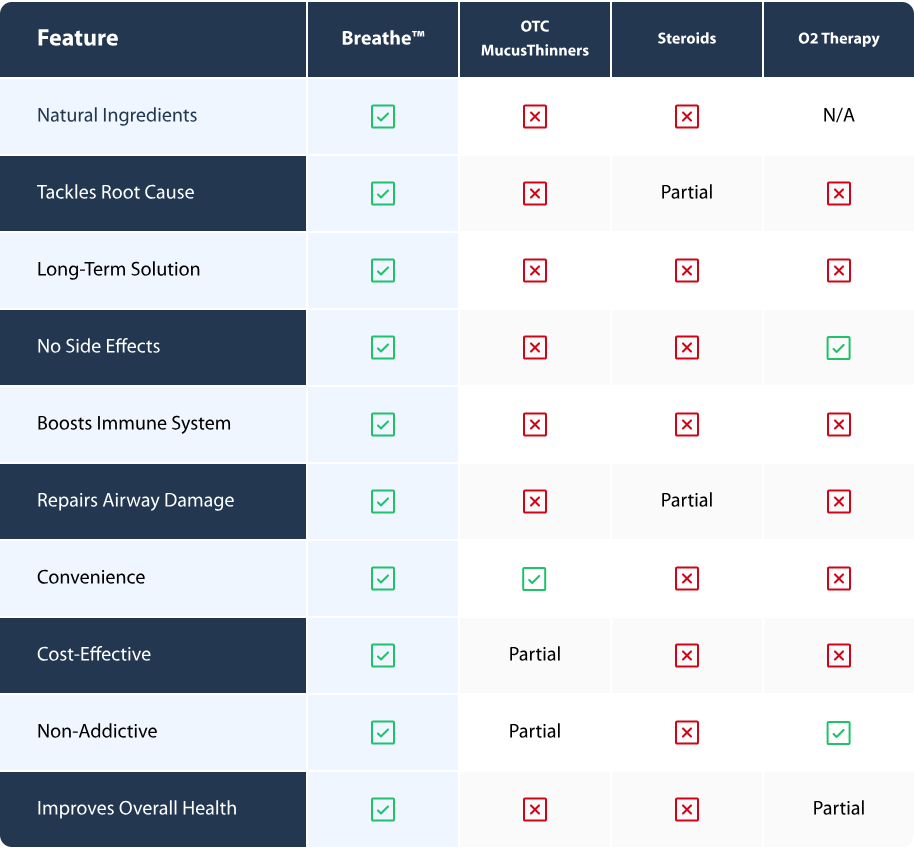Click the 'Steroids' column header
The width and height of the screenshot is (914, 849).
coord(687,38)
